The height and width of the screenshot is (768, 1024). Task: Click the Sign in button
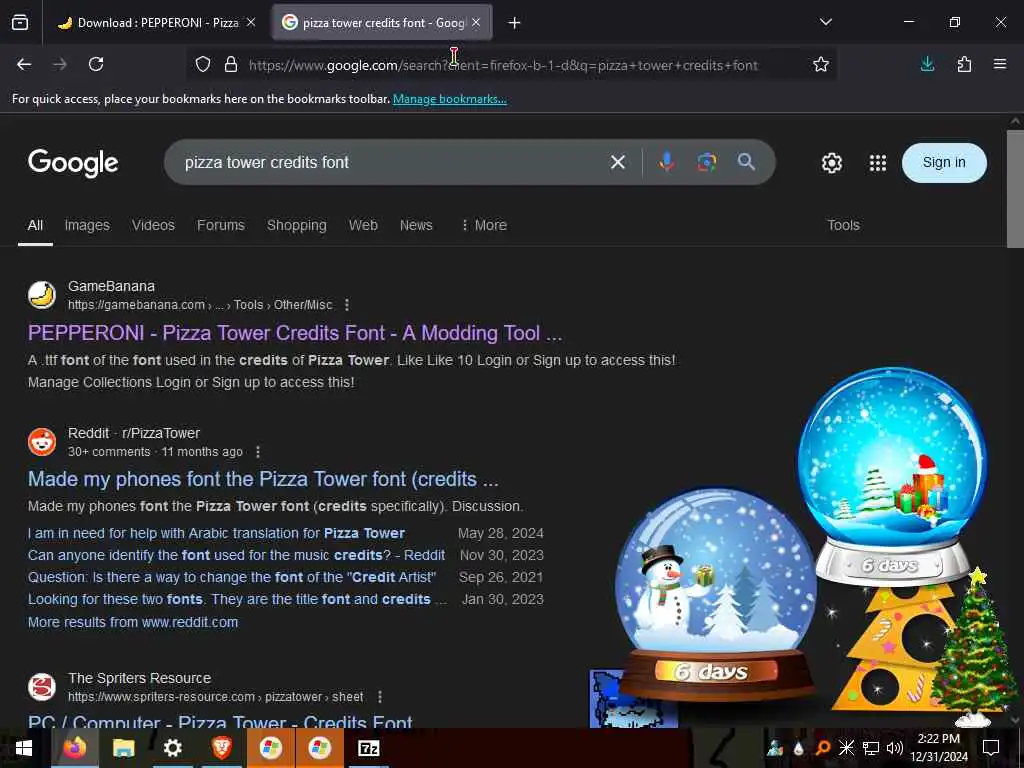(944, 163)
